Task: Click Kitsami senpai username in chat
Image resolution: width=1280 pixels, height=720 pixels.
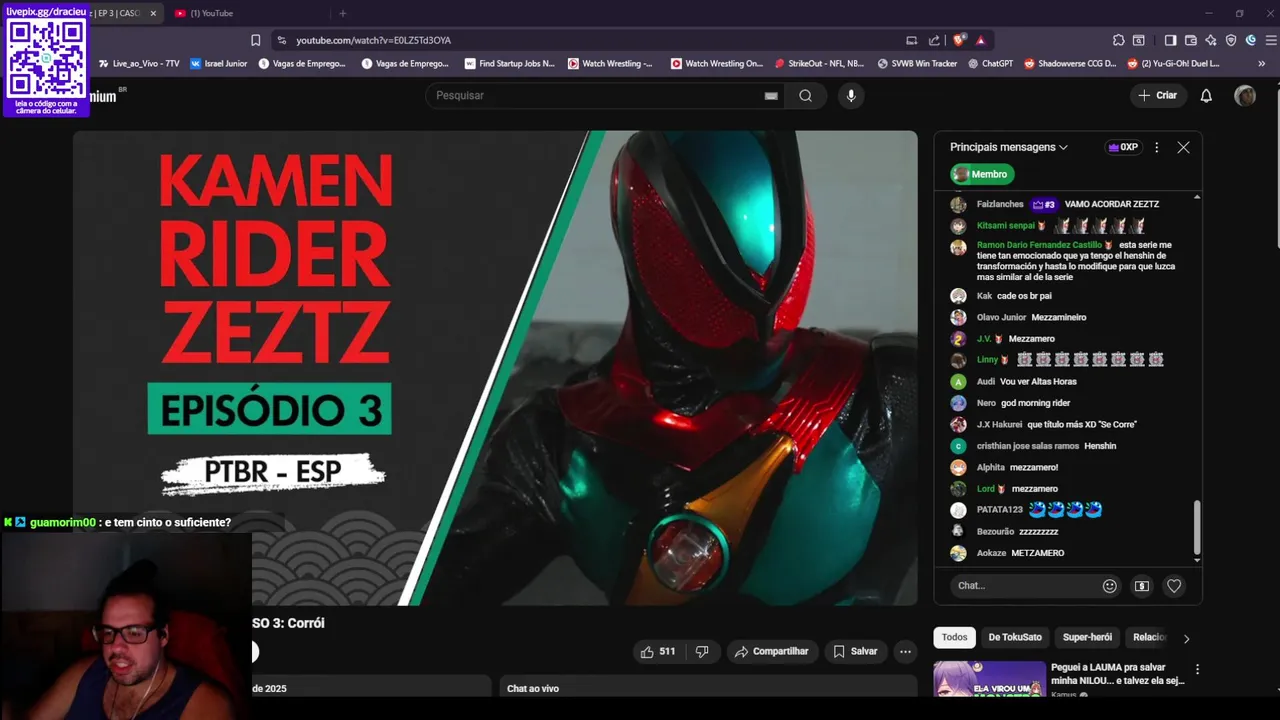Action: click(x=1006, y=226)
